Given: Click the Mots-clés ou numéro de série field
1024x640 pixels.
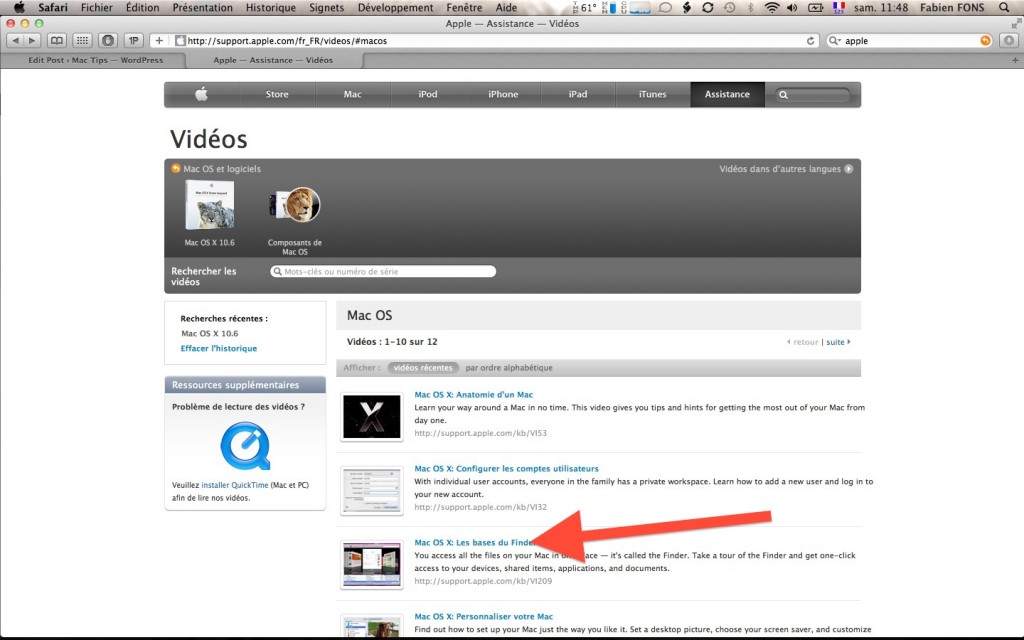Looking at the screenshot, I should pyautogui.click(x=383, y=272).
